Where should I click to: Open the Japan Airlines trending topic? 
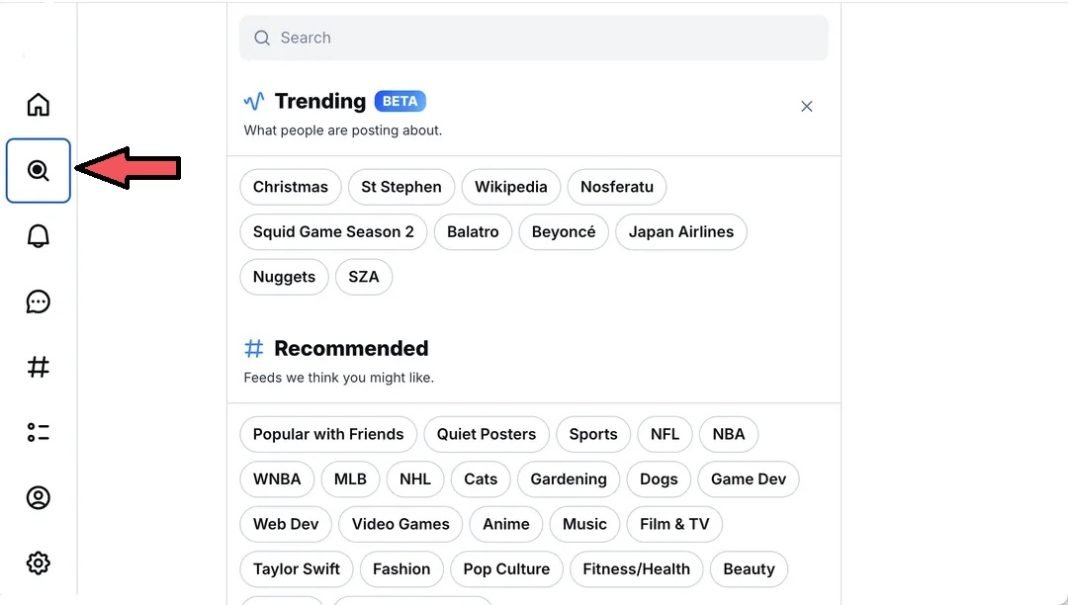tap(681, 232)
